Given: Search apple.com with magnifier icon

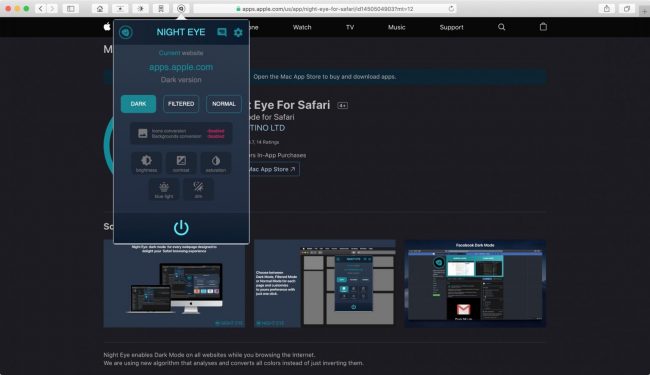Looking at the screenshot, I should point(502,27).
